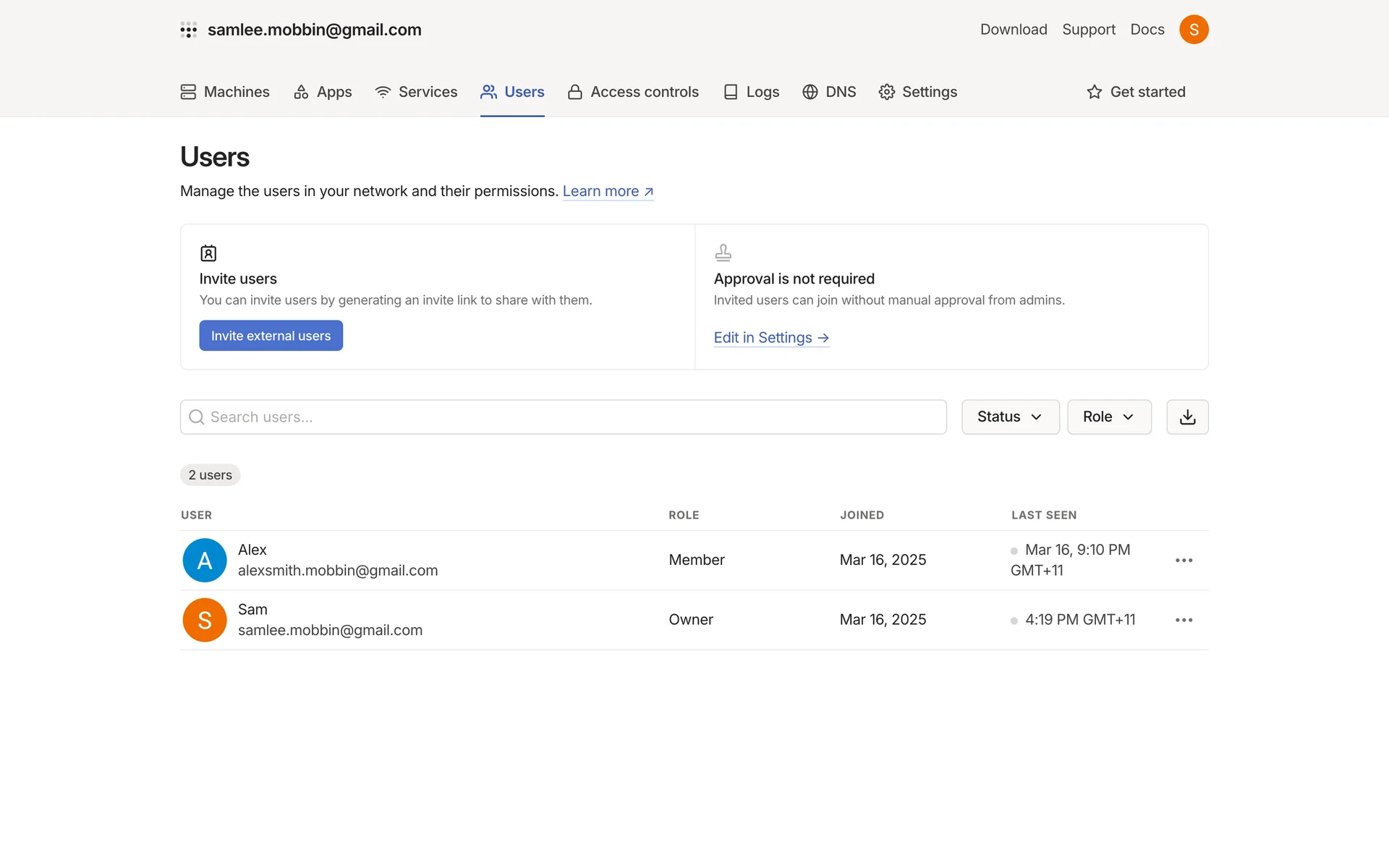Click Invite external users button
The width and height of the screenshot is (1389, 868).
[x=271, y=336]
